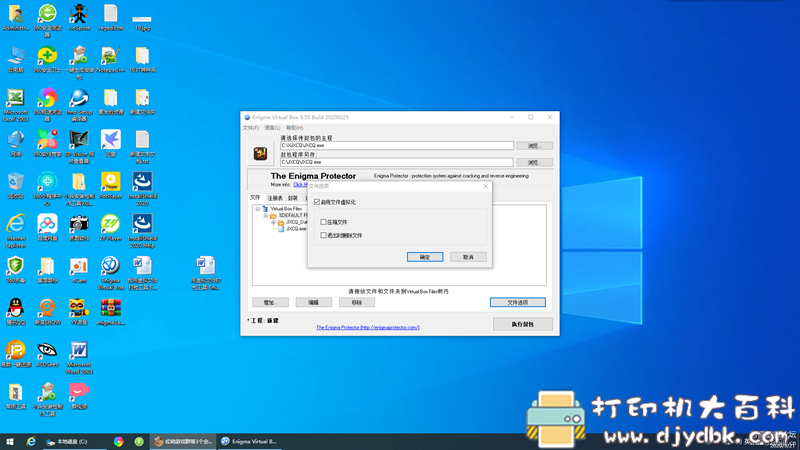Switch to Enigma Virtual Box taskbar button

pos(250,442)
